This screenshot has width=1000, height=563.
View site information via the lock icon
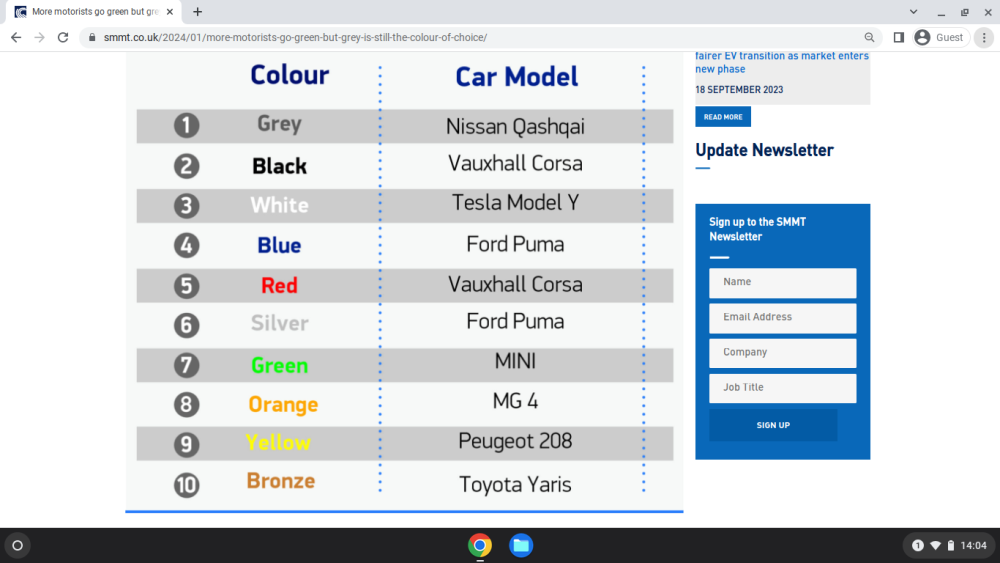click(x=92, y=38)
